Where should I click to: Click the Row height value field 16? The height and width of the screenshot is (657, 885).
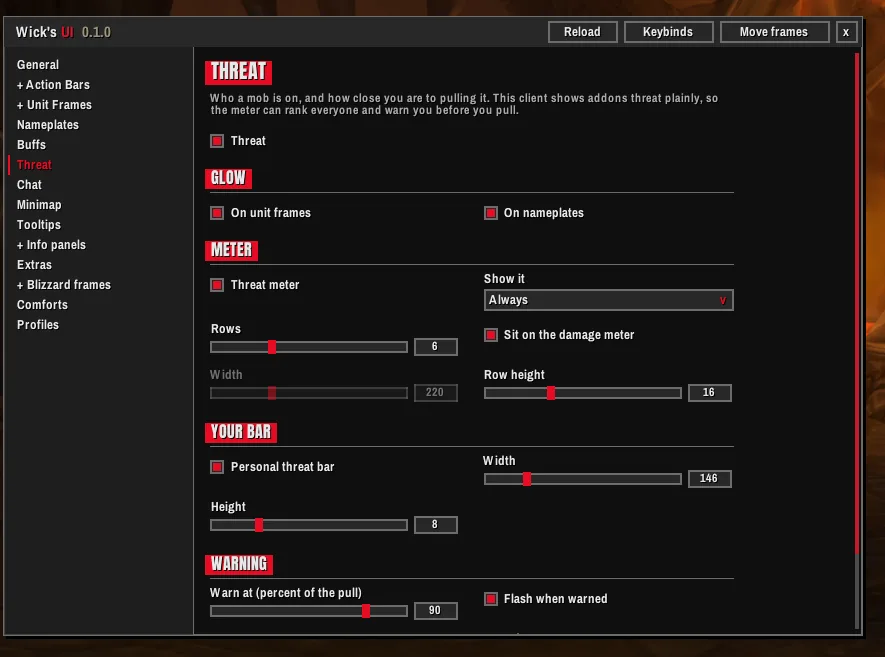pos(709,393)
